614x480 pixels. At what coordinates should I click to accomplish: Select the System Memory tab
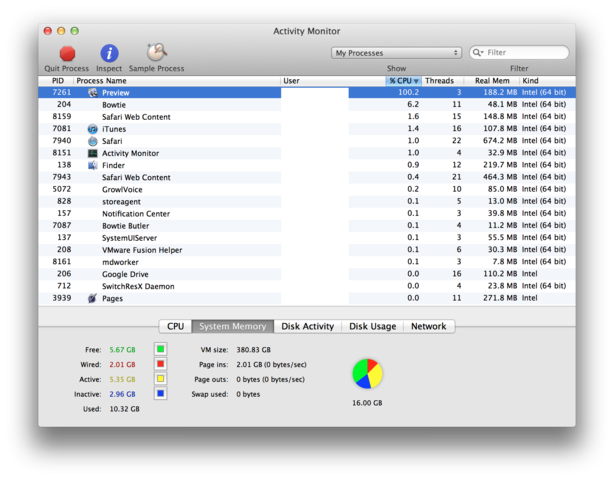[233, 326]
